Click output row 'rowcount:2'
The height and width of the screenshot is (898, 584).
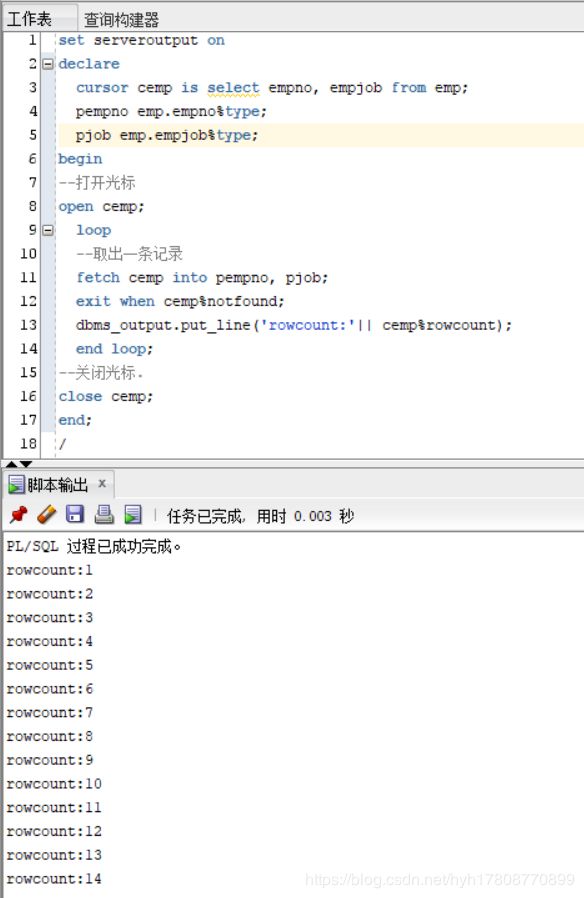(49, 594)
